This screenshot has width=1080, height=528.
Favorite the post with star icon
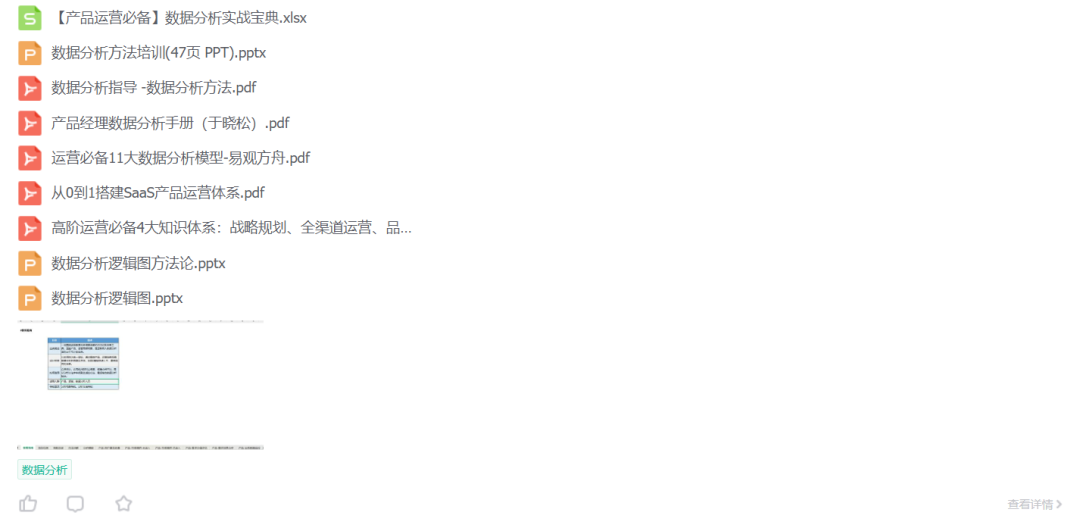123,504
